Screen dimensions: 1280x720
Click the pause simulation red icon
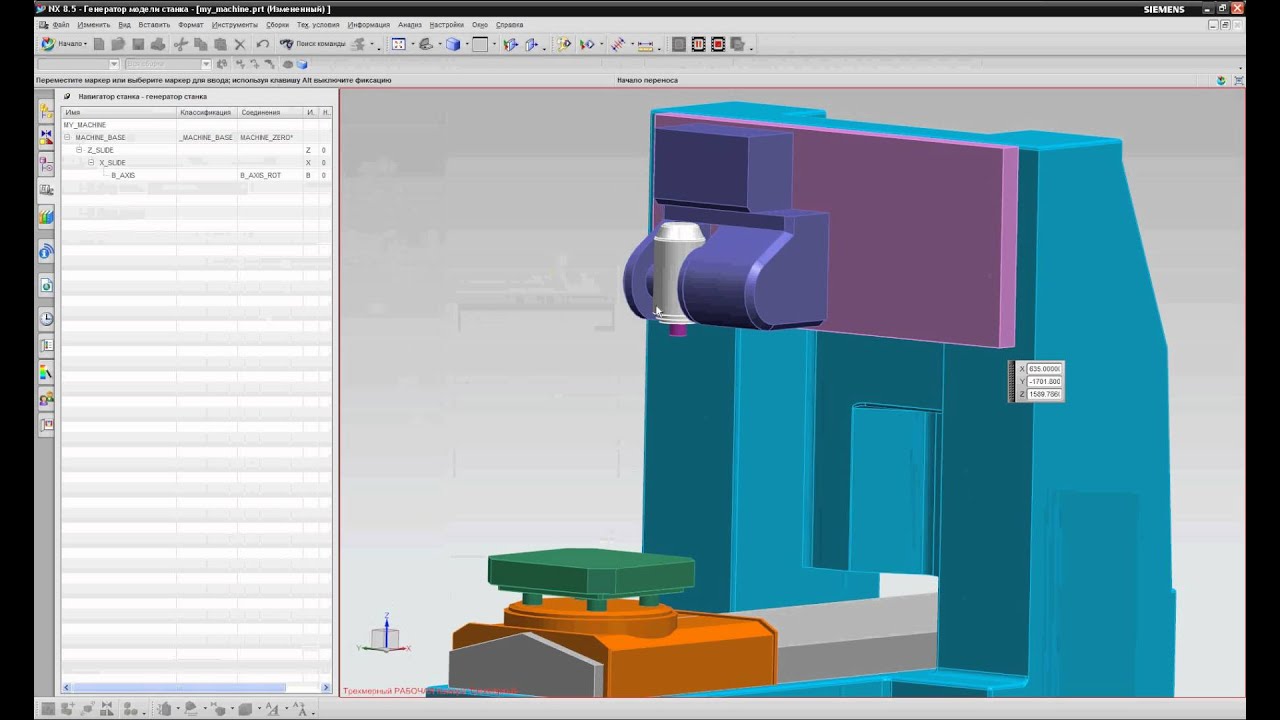[698, 44]
